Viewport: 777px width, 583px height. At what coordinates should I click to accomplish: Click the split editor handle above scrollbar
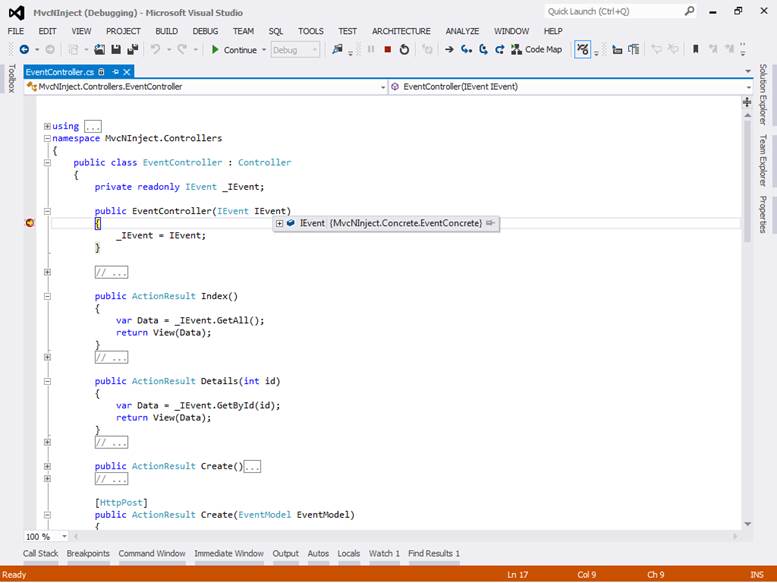tap(747, 102)
